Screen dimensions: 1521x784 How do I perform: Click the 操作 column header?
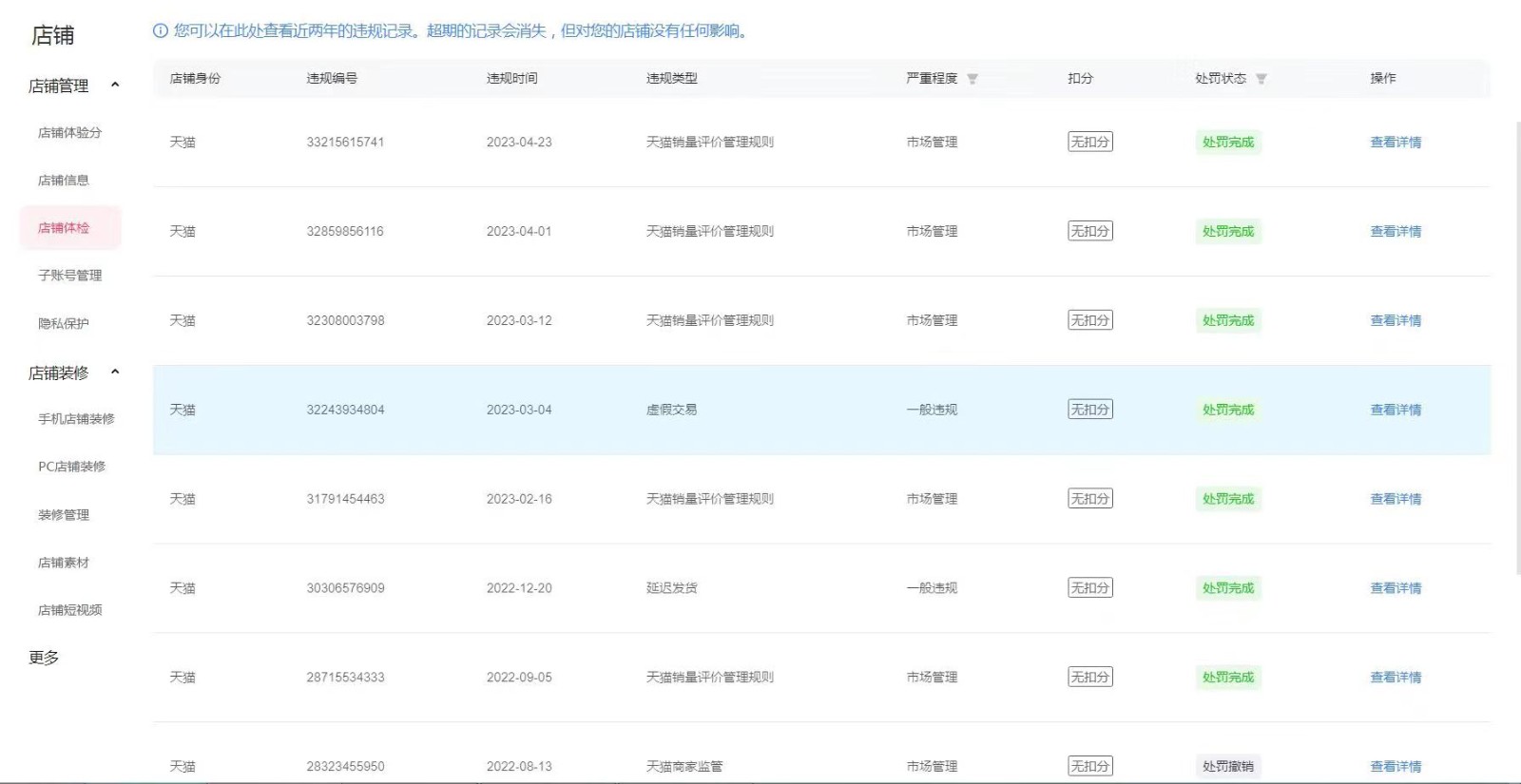tap(1383, 79)
